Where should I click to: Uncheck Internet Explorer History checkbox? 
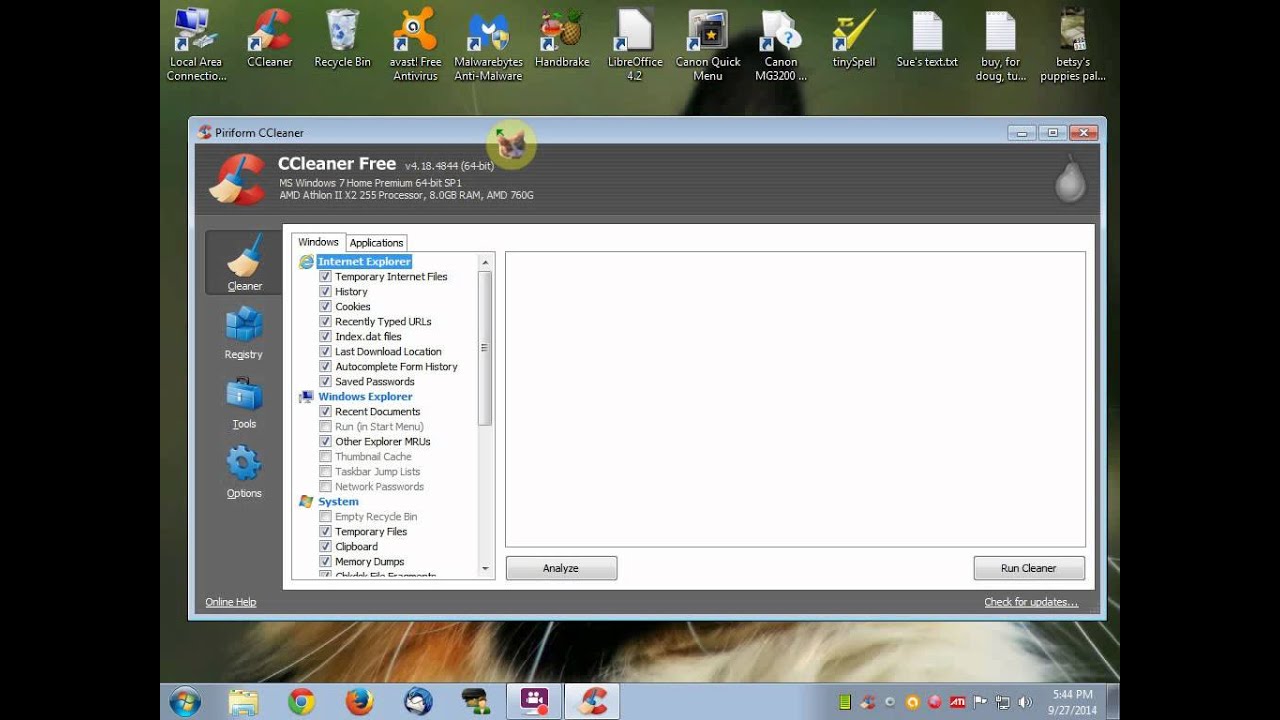point(325,292)
